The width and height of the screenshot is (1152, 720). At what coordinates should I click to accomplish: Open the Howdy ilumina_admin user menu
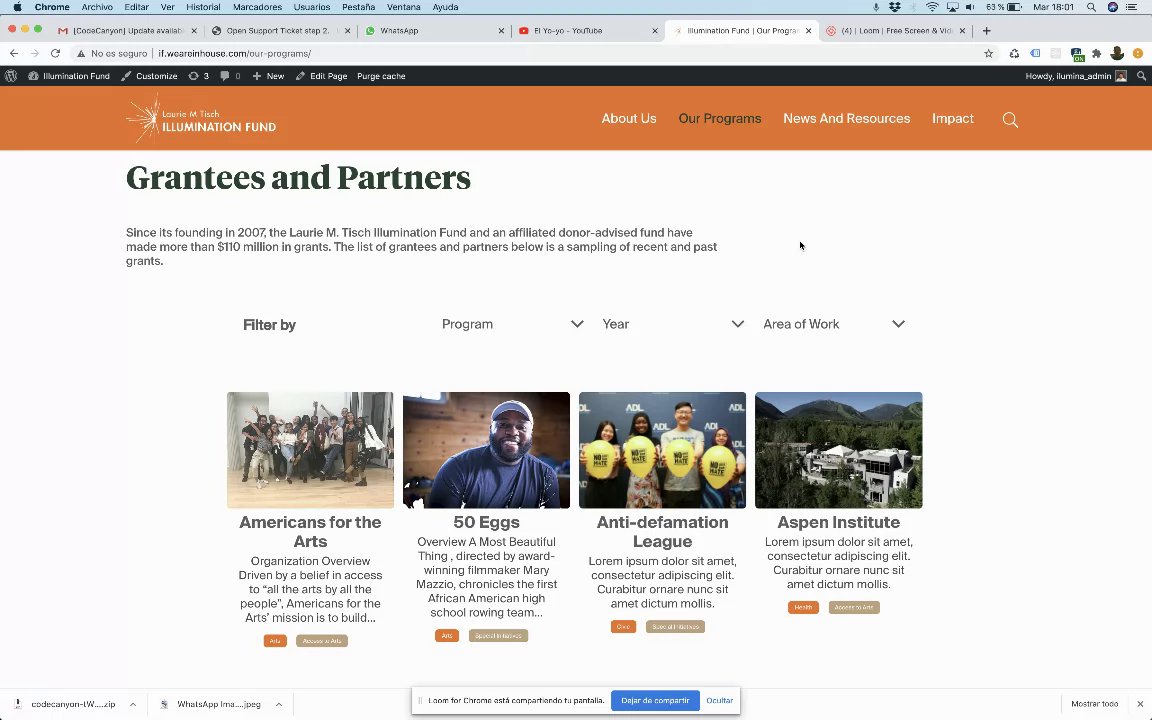click(x=1076, y=76)
